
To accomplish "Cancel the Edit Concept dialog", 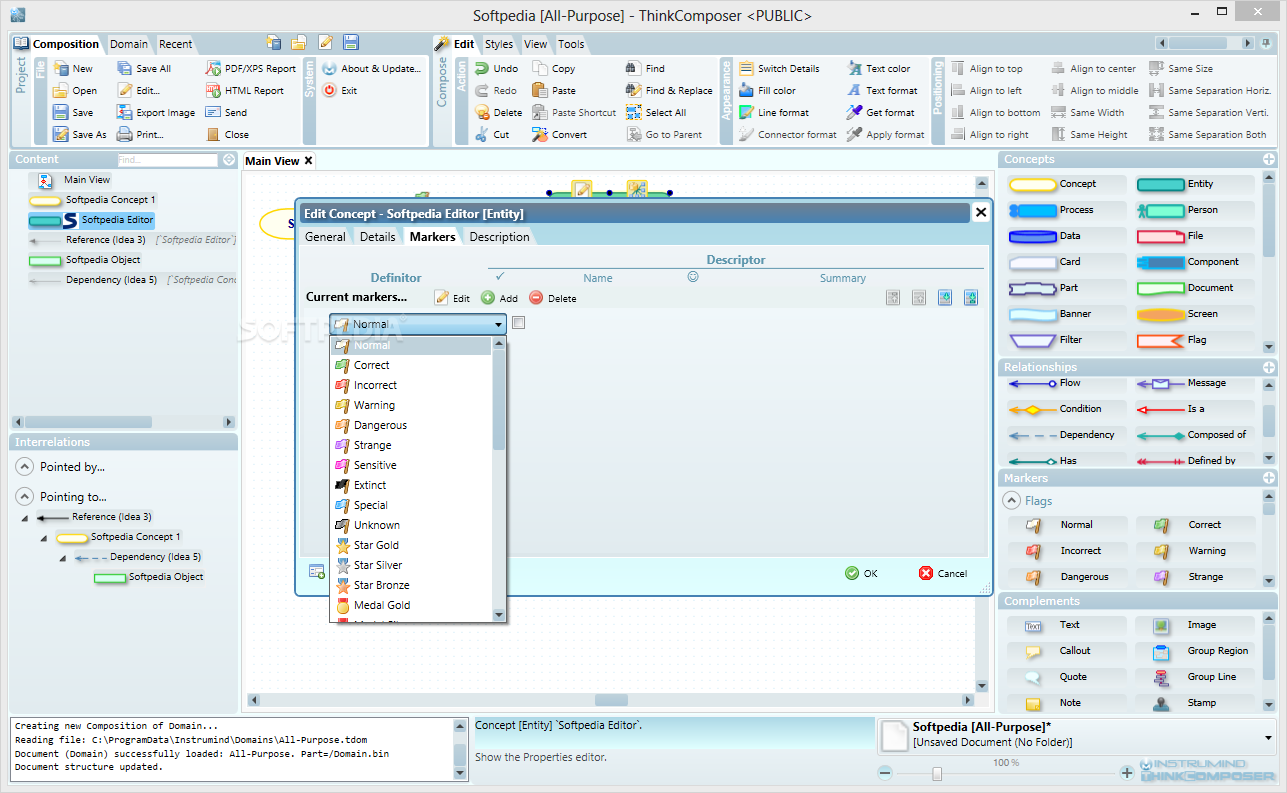I will pyautogui.click(x=943, y=573).
